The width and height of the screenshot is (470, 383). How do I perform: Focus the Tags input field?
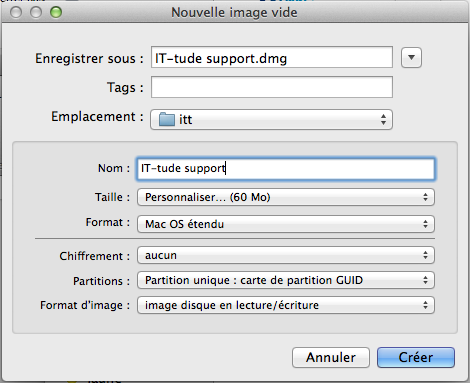point(272,87)
